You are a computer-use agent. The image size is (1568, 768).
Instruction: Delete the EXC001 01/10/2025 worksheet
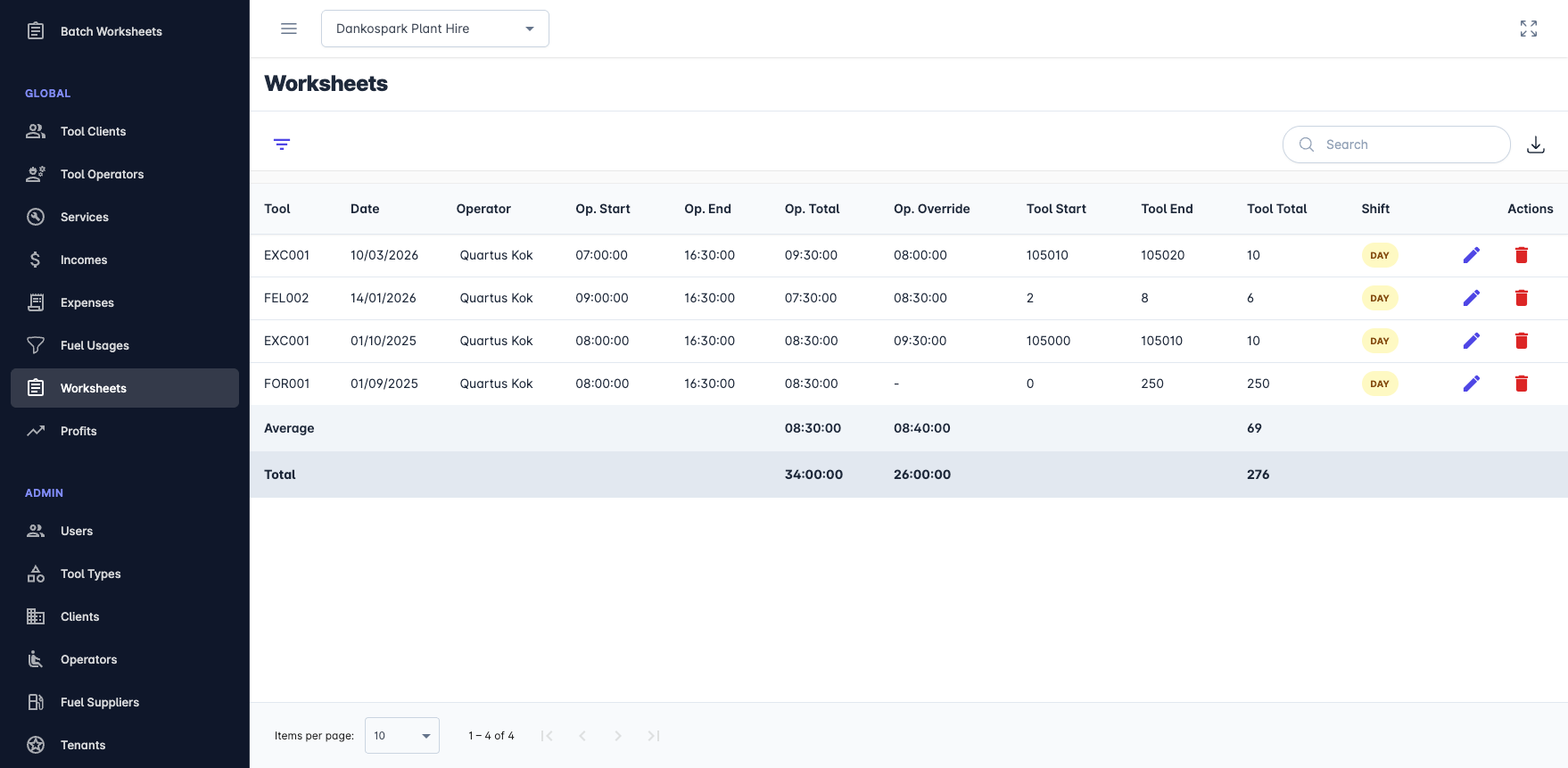(x=1522, y=341)
